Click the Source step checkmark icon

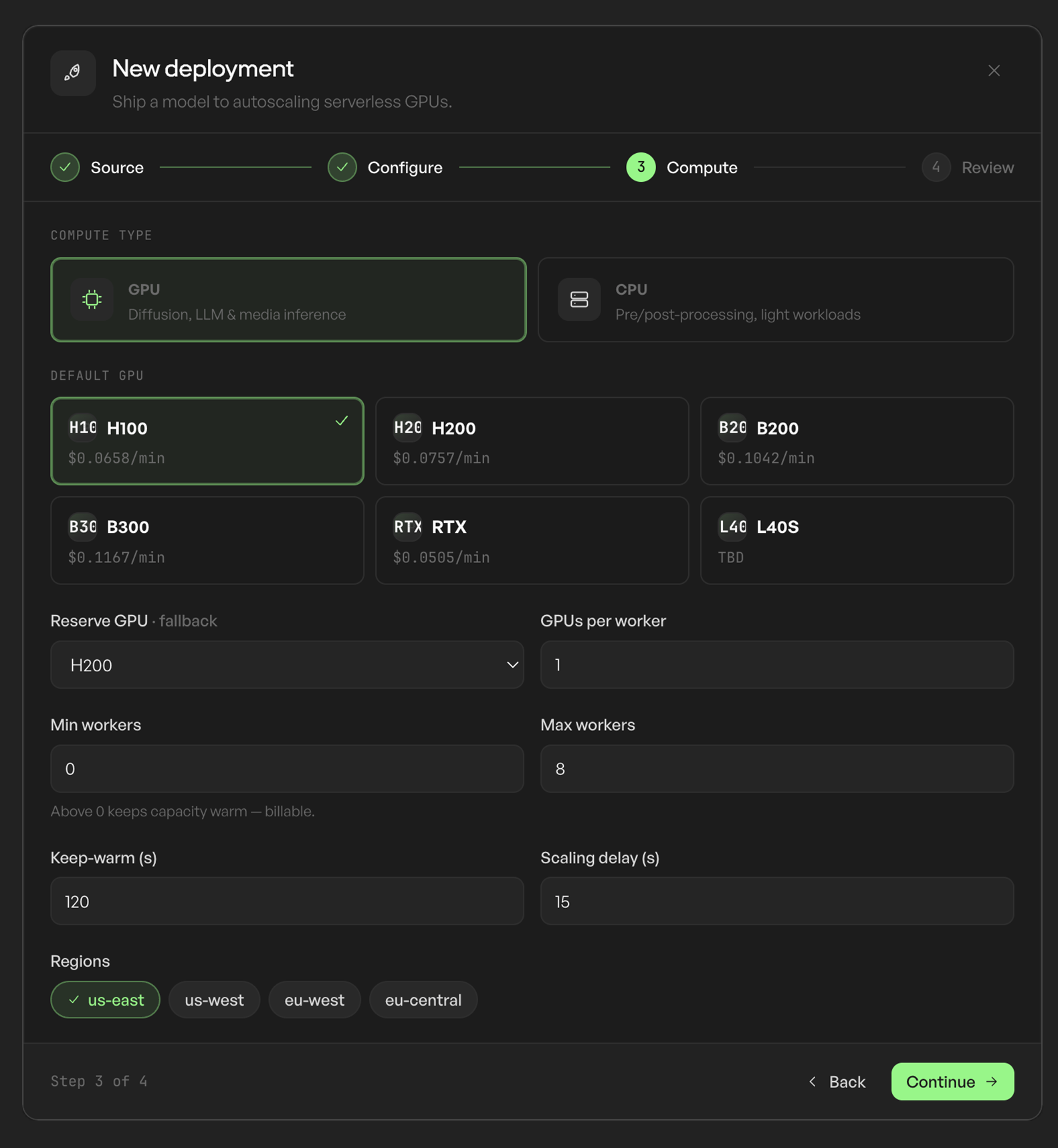click(66, 167)
